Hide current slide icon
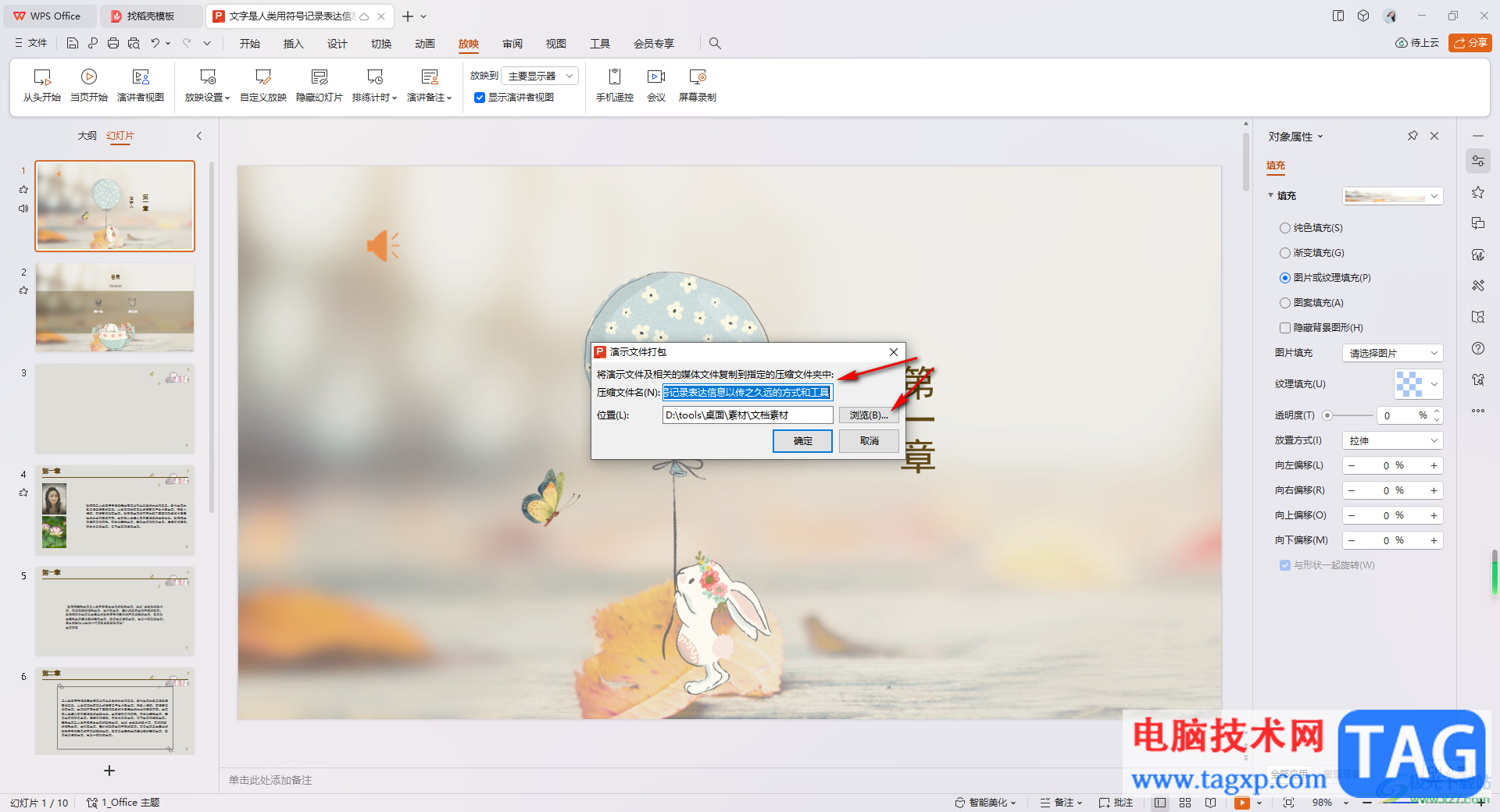Viewport: 1500px width, 812px height. pos(320,77)
